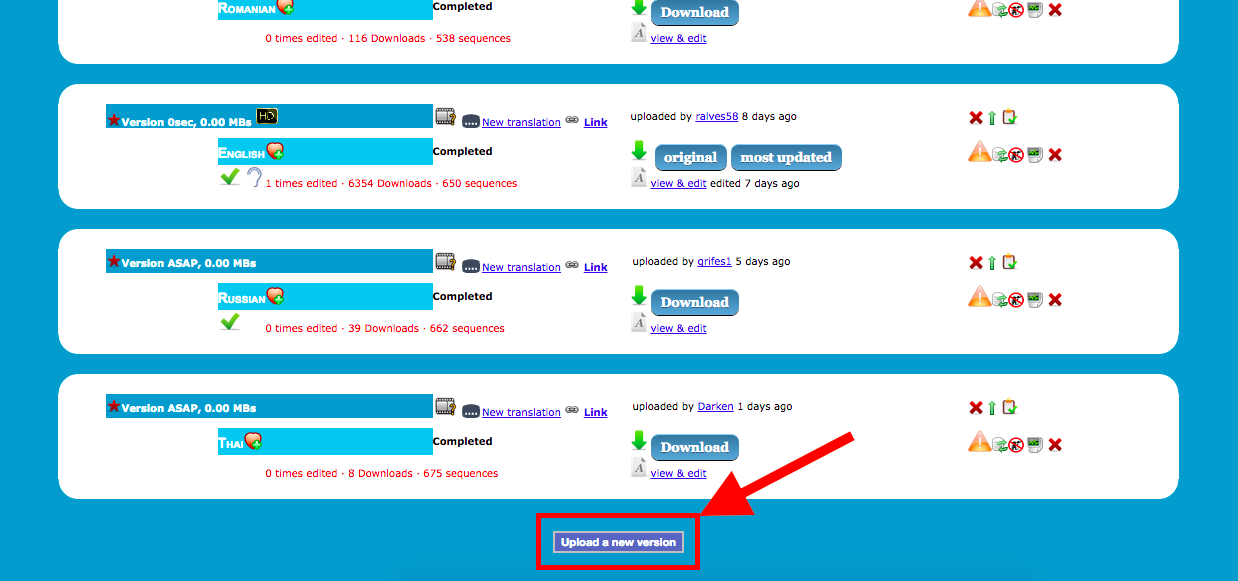Download the Thai subtitle
The height and width of the screenshot is (581, 1238).
coord(694,447)
